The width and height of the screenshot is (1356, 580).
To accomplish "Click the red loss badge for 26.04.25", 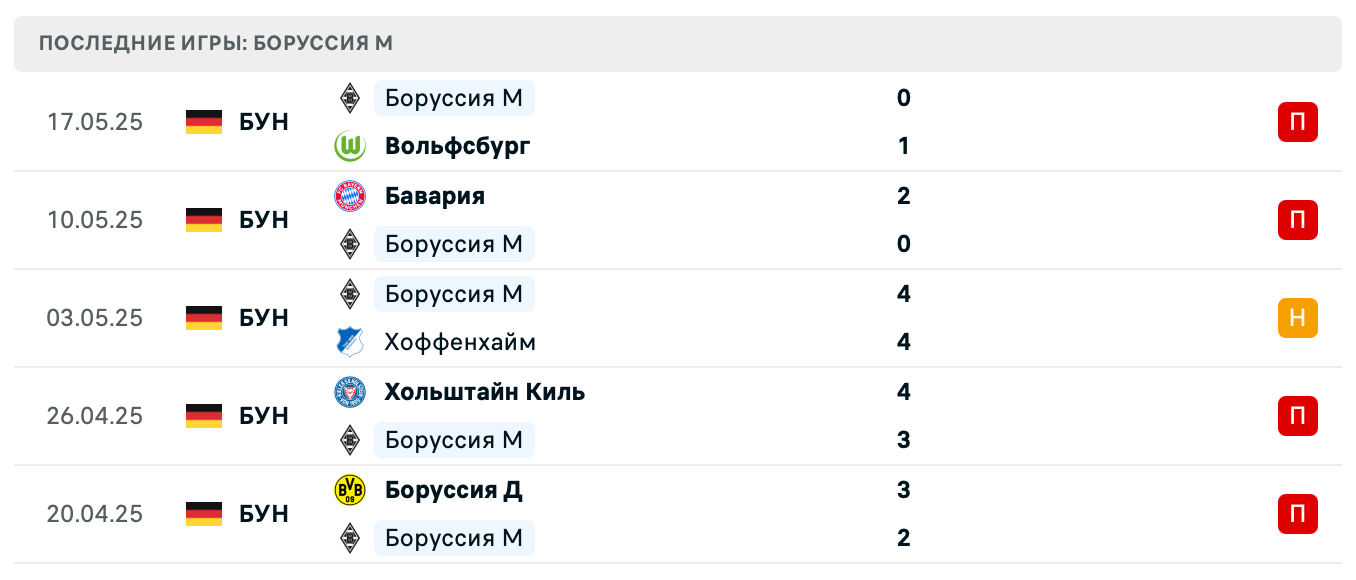I will tap(1297, 416).
